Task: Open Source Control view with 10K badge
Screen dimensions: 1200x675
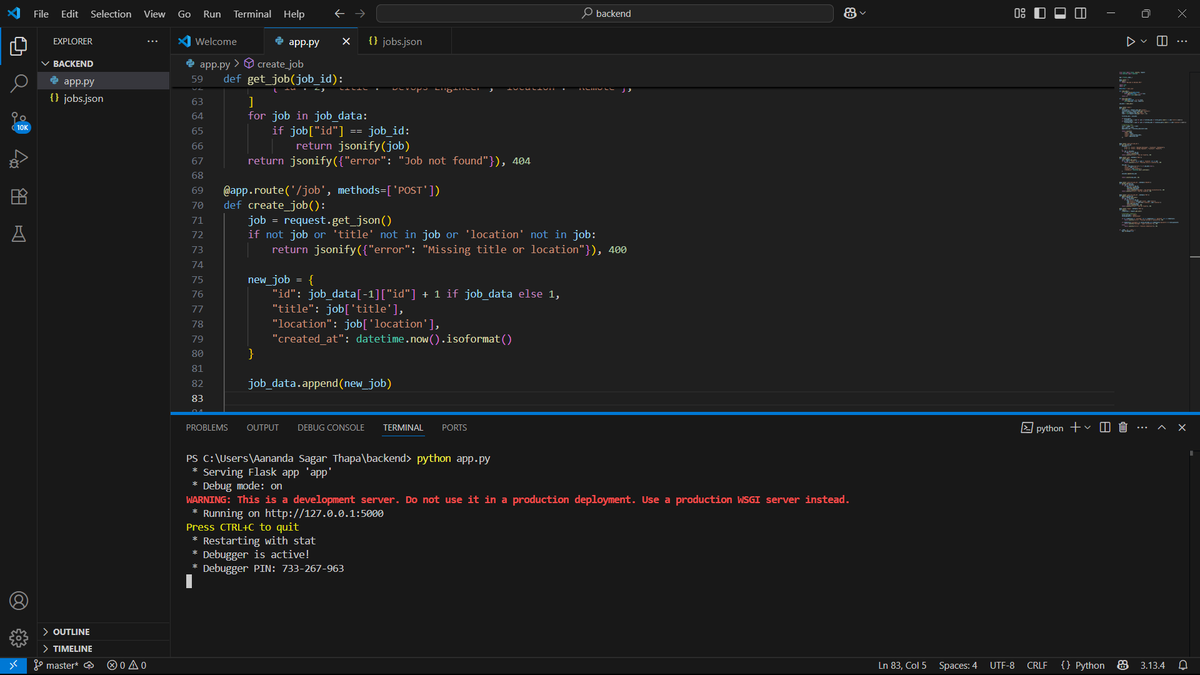Action: (19, 122)
